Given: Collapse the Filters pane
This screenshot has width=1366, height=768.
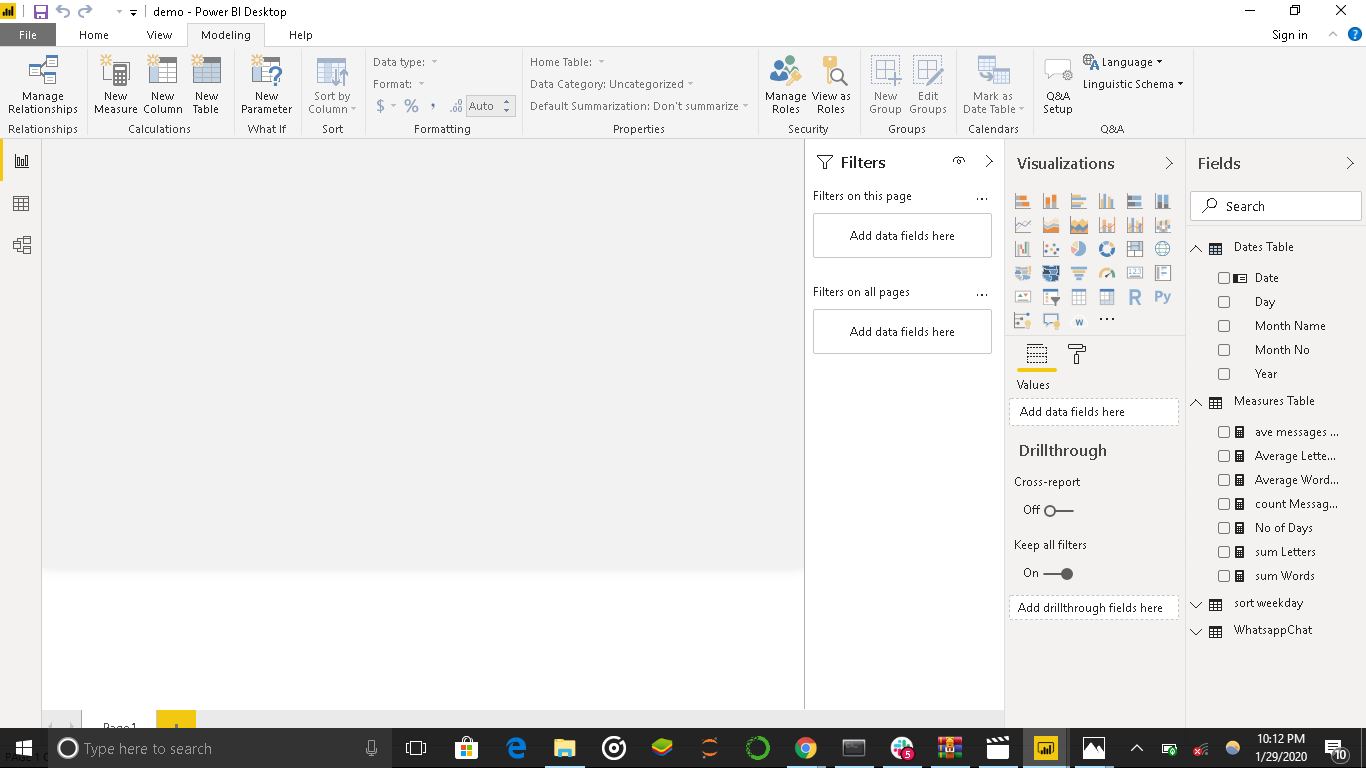Looking at the screenshot, I should [989, 162].
